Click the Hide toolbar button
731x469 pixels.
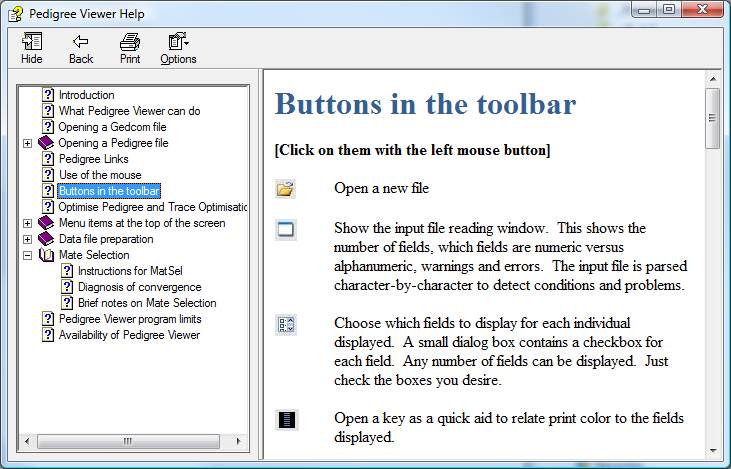pyautogui.click(x=32, y=48)
